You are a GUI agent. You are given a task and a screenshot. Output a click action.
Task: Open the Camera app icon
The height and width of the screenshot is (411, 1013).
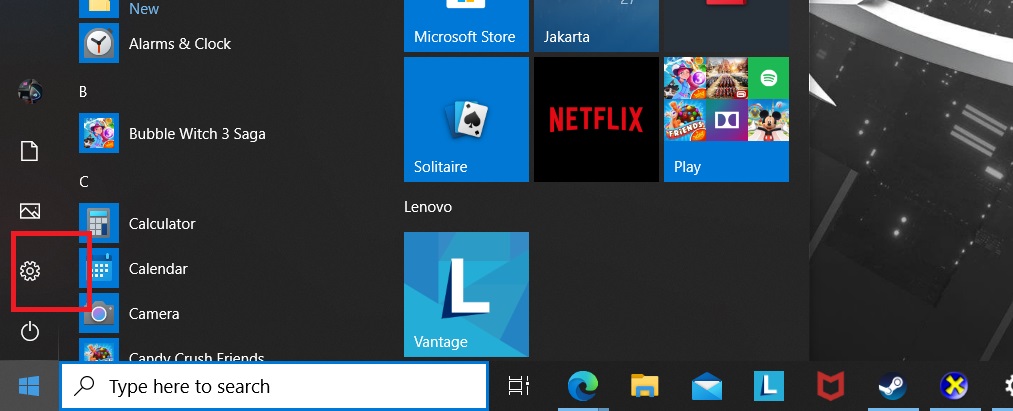pyautogui.click(x=99, y=313)
